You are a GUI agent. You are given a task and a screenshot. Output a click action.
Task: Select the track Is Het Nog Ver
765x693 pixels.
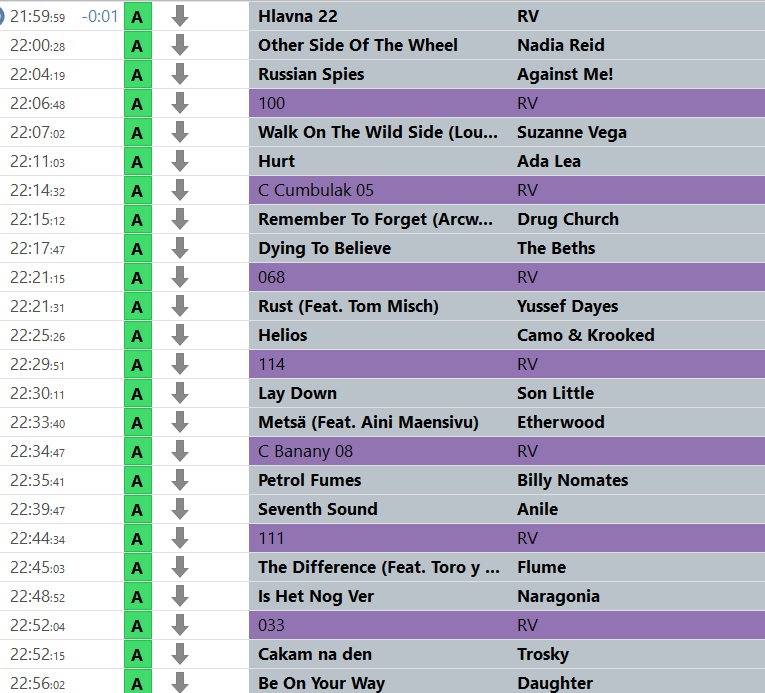[x=316, y=597]
